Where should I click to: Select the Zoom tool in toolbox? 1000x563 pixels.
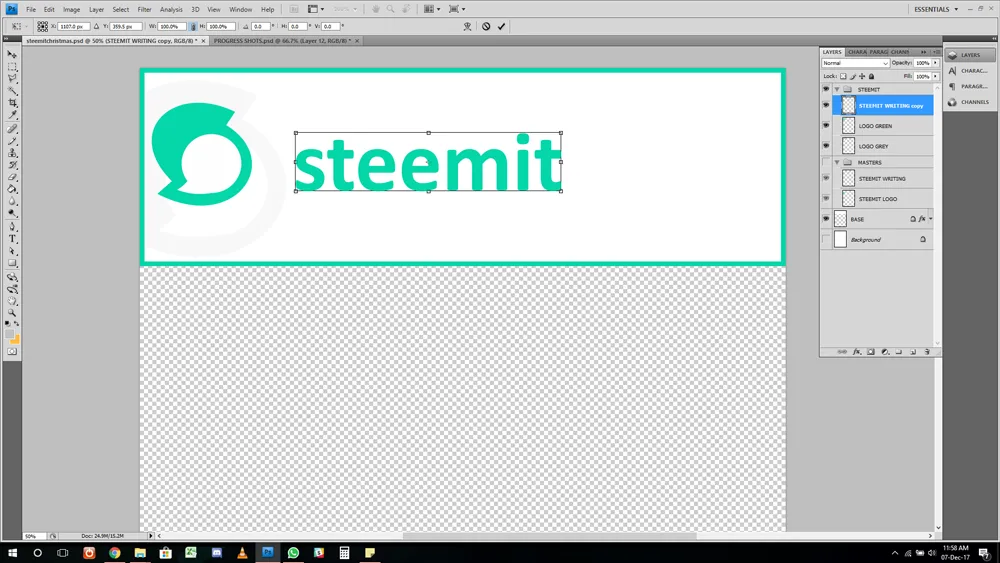(x=12, y=314)
